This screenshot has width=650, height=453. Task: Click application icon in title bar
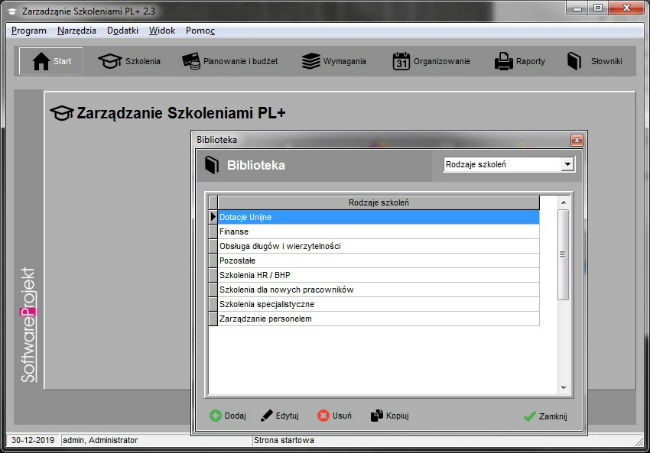pyautogui.click(x=12, y=12)
